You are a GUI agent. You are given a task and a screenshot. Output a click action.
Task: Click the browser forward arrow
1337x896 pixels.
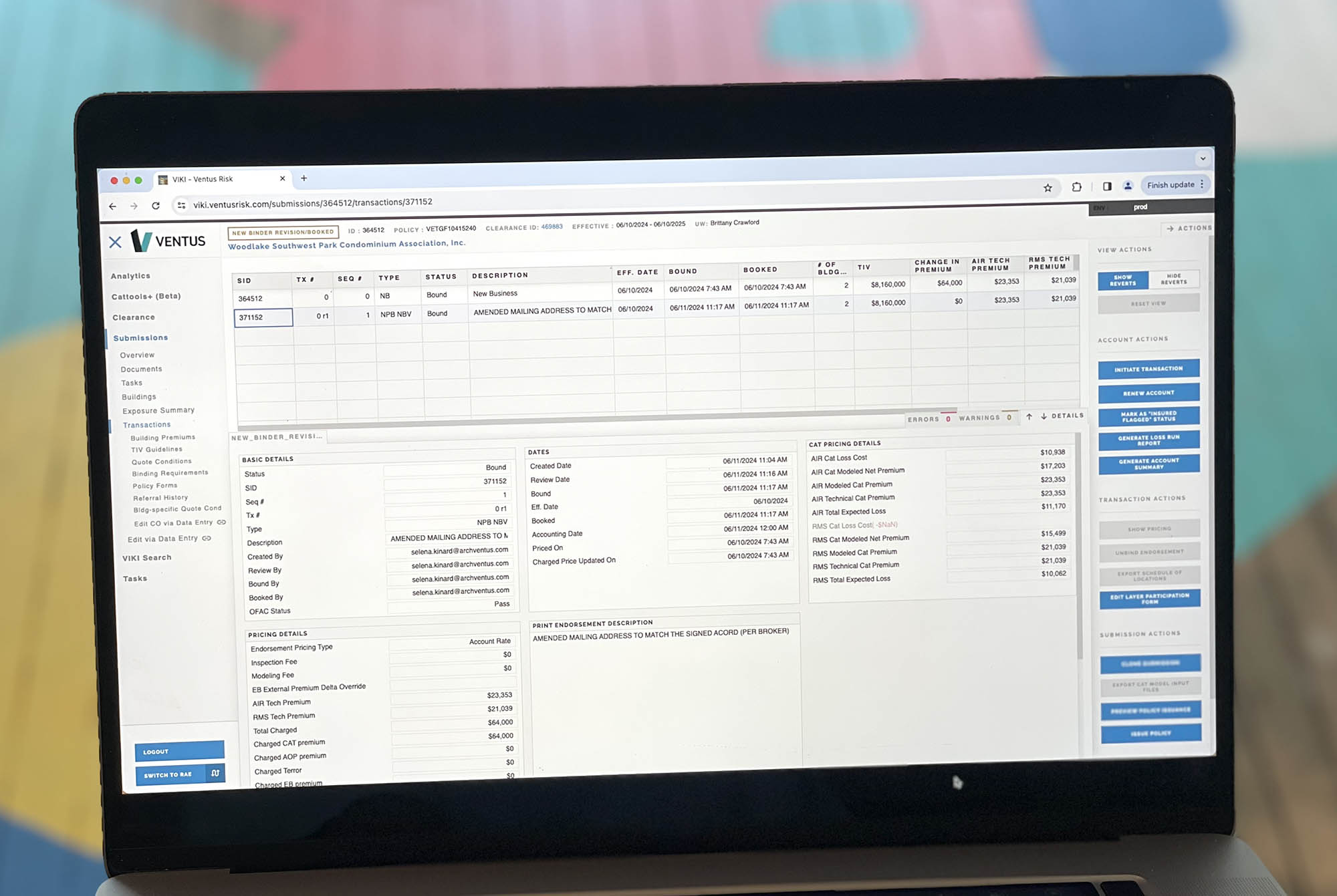(x=134, y=206)
